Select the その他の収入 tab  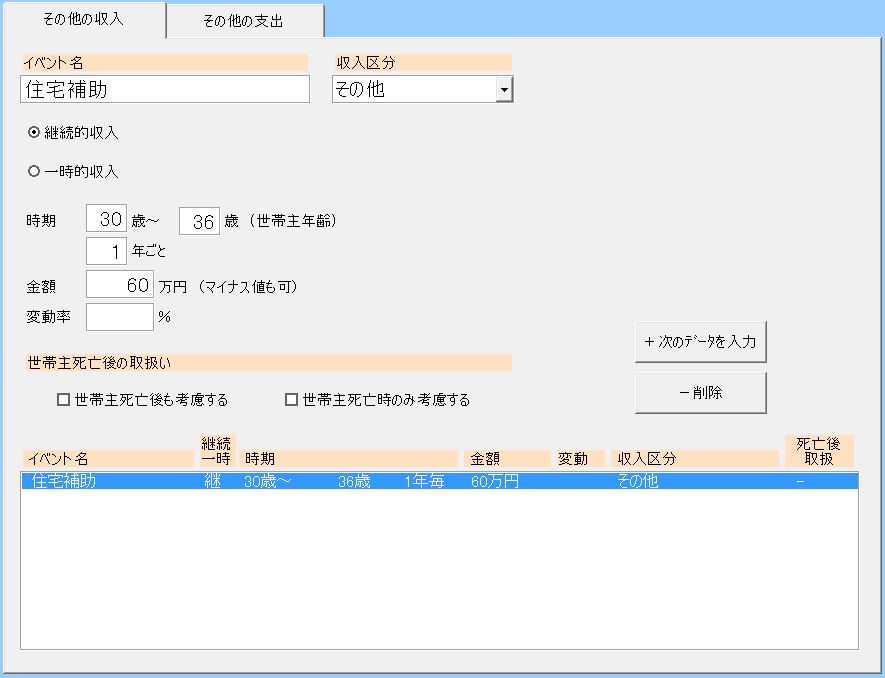tap(83, 20)
